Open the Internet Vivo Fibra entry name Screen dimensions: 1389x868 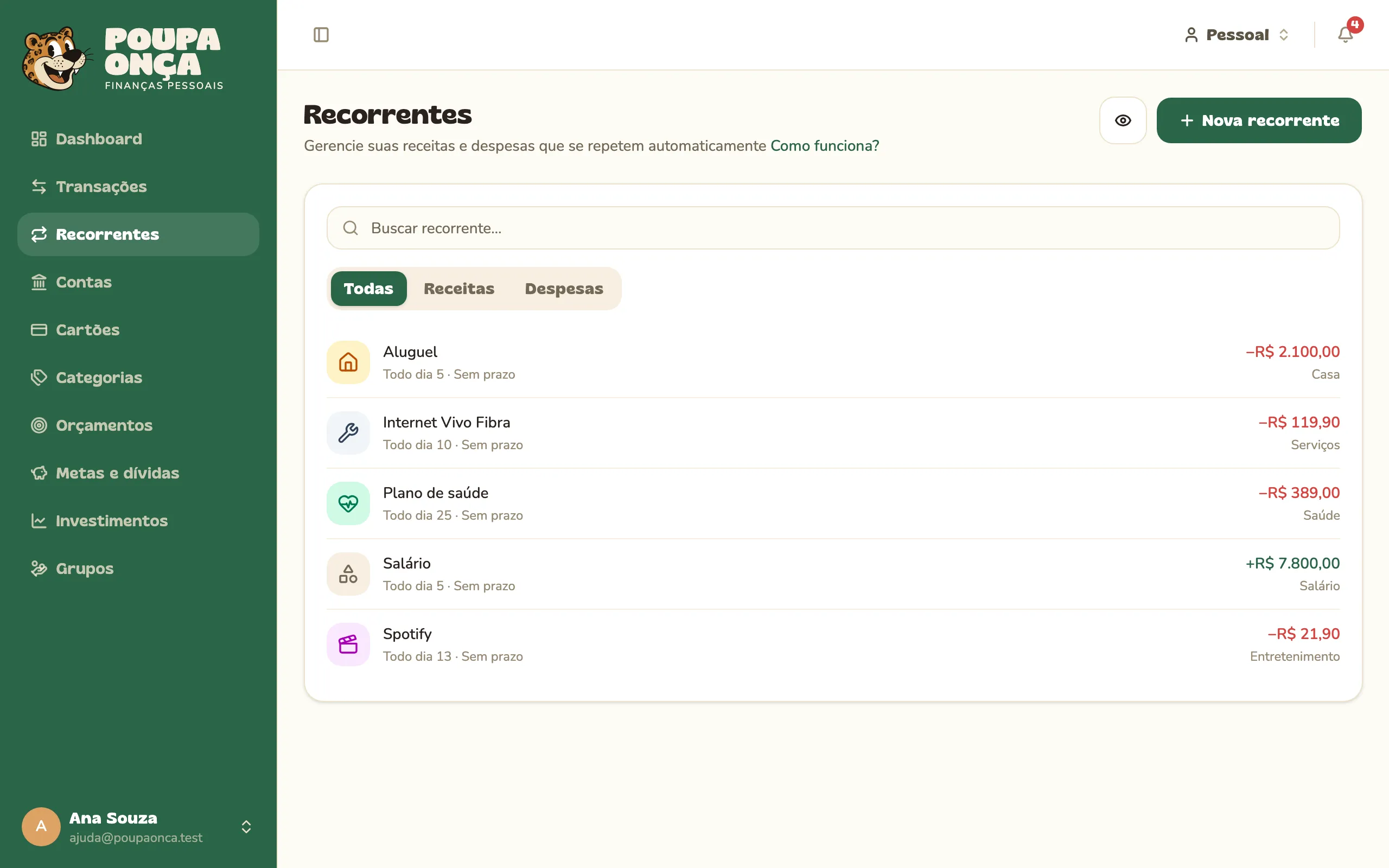(446, 423)
